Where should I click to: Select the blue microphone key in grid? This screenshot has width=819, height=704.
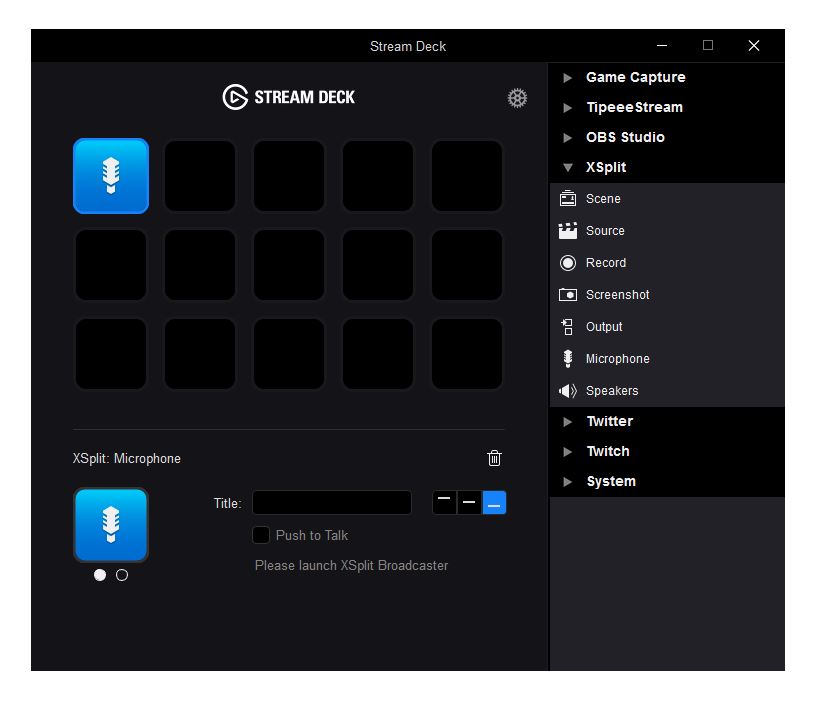[111, 176]
